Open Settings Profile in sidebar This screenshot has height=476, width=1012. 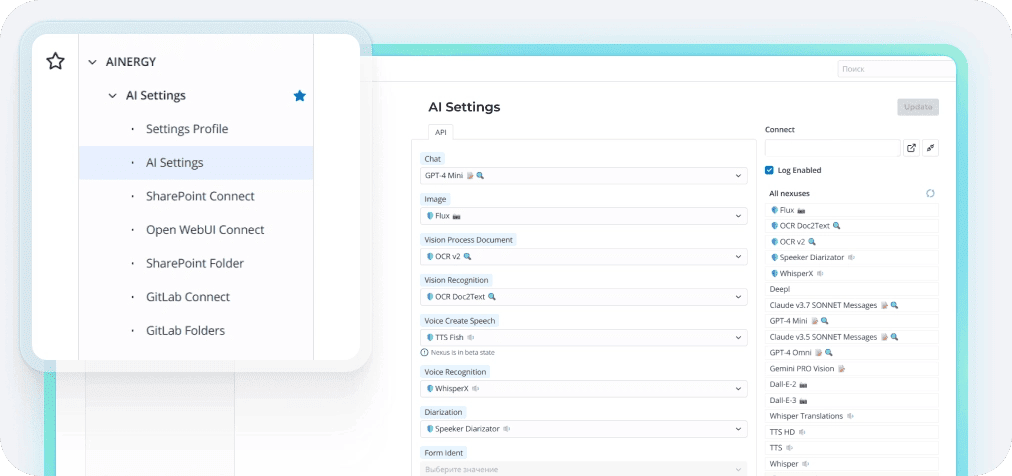tap(187, 129)
